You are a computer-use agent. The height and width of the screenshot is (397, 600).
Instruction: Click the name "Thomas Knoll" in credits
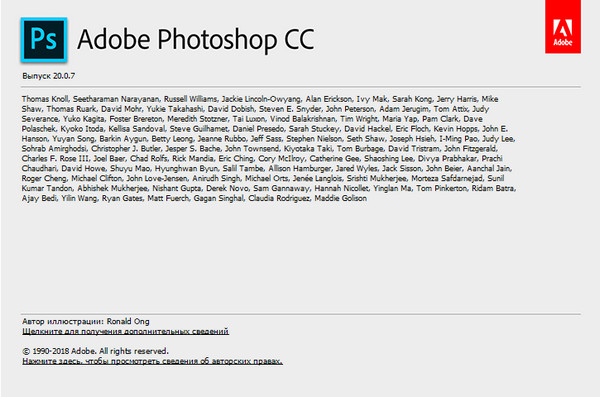45,99
